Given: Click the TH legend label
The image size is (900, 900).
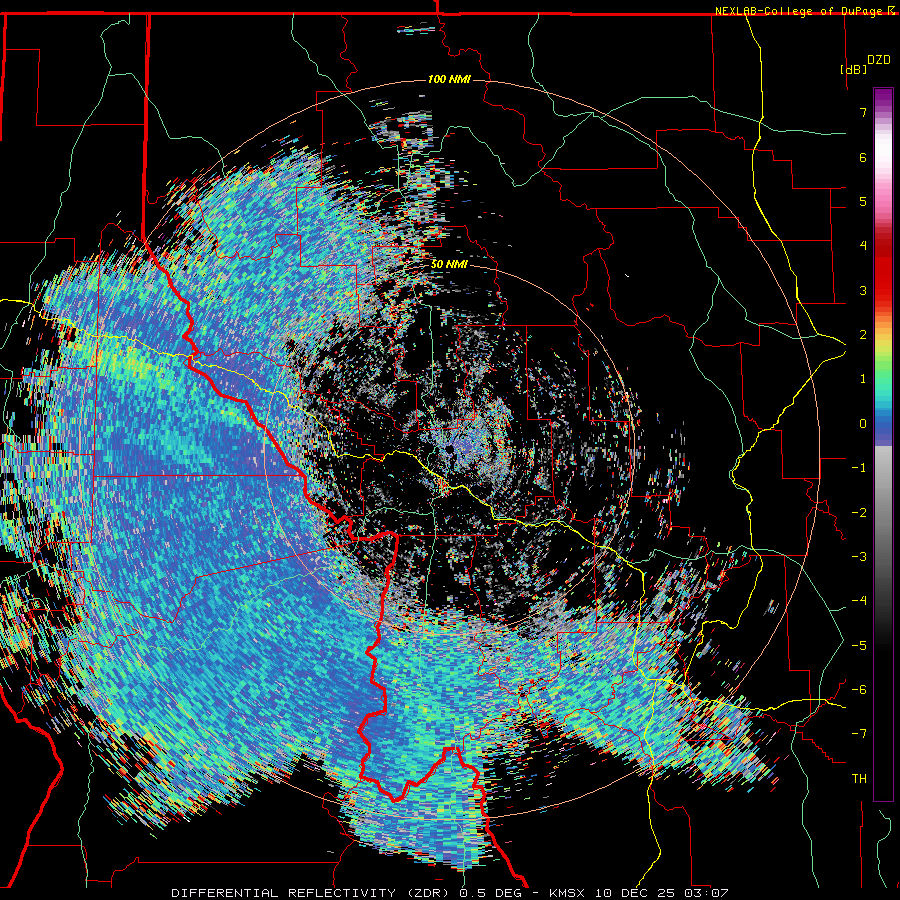Looking at the screenshot, I should pos(859,779).
